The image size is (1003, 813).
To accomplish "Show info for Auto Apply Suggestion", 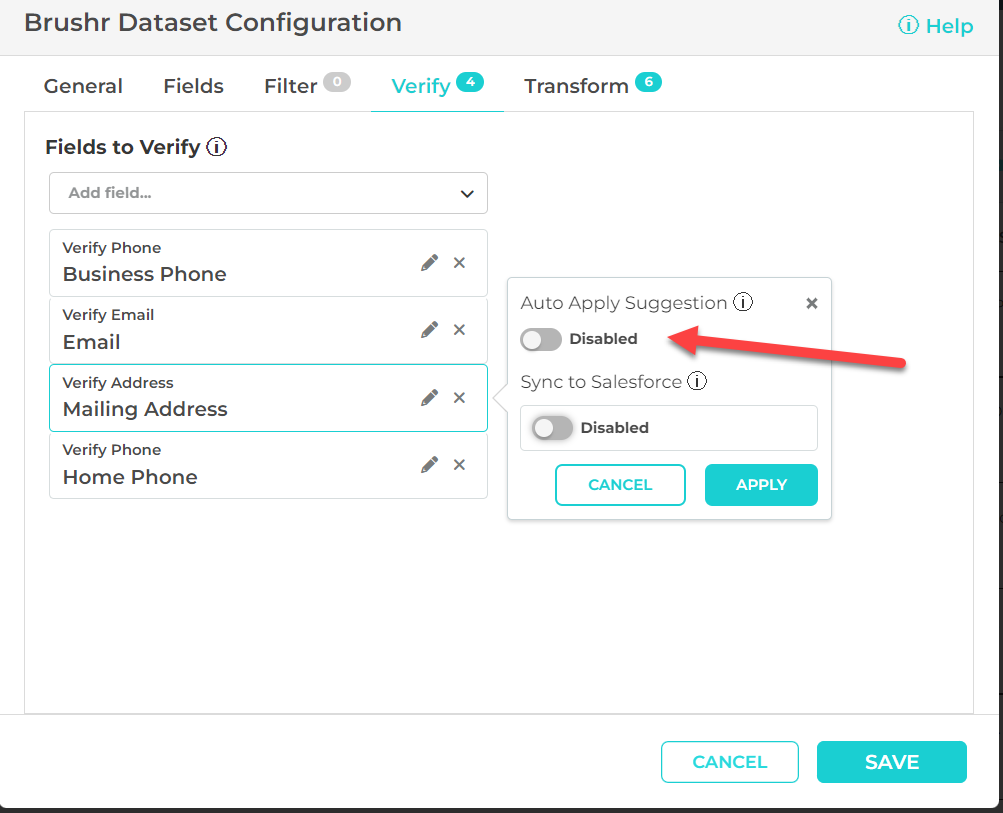I will tap(742, 302).
